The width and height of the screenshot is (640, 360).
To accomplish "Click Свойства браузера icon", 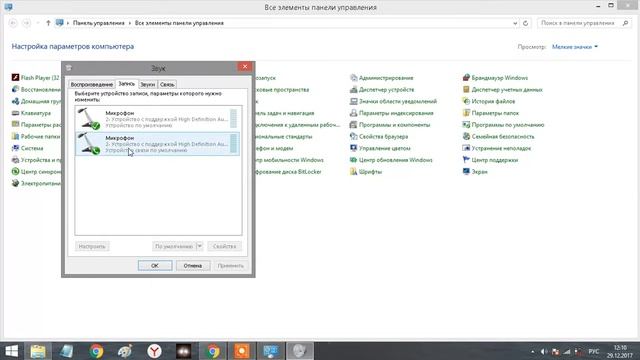I will point(353,136).
